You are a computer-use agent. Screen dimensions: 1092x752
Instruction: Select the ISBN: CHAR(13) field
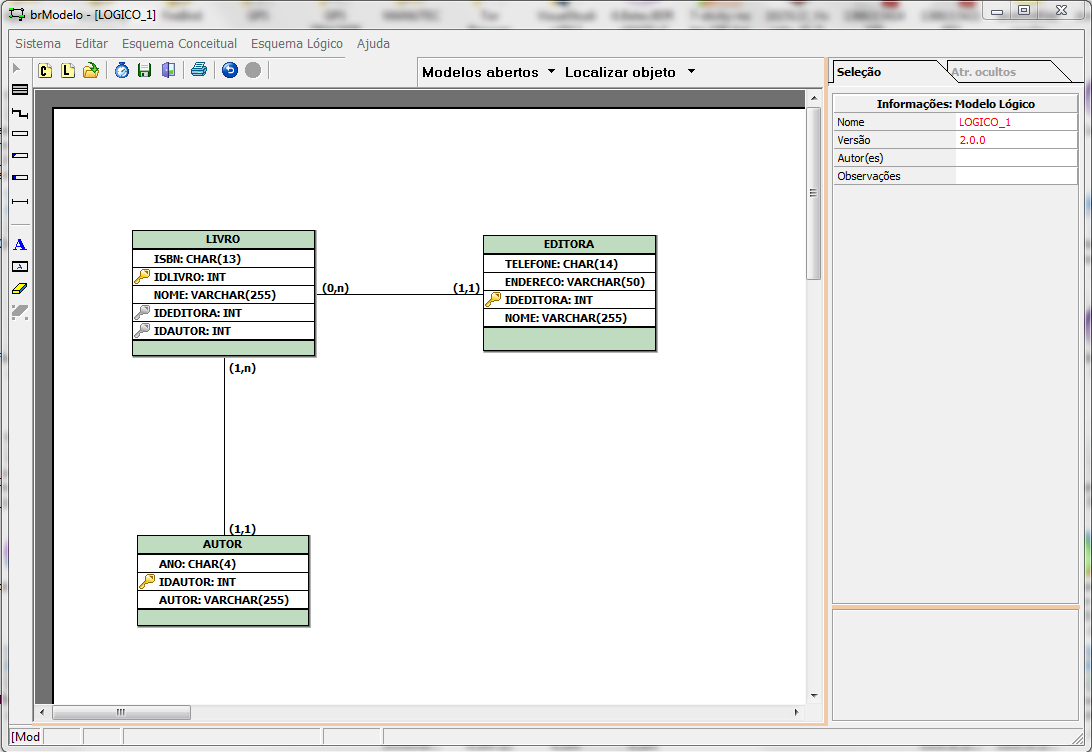[224, 258]
